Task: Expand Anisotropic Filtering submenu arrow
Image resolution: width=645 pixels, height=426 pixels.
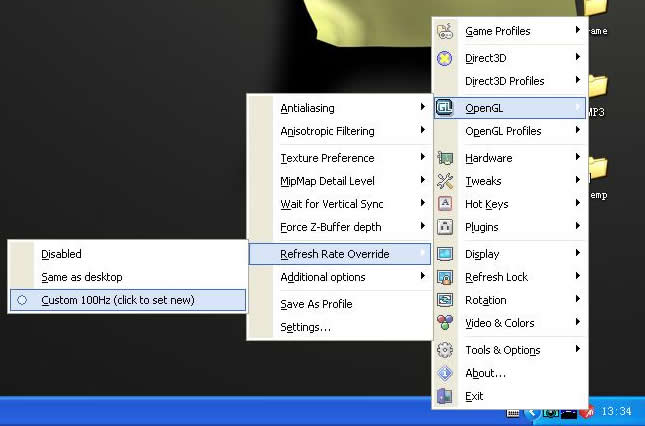Action: [x=423, y=131]
